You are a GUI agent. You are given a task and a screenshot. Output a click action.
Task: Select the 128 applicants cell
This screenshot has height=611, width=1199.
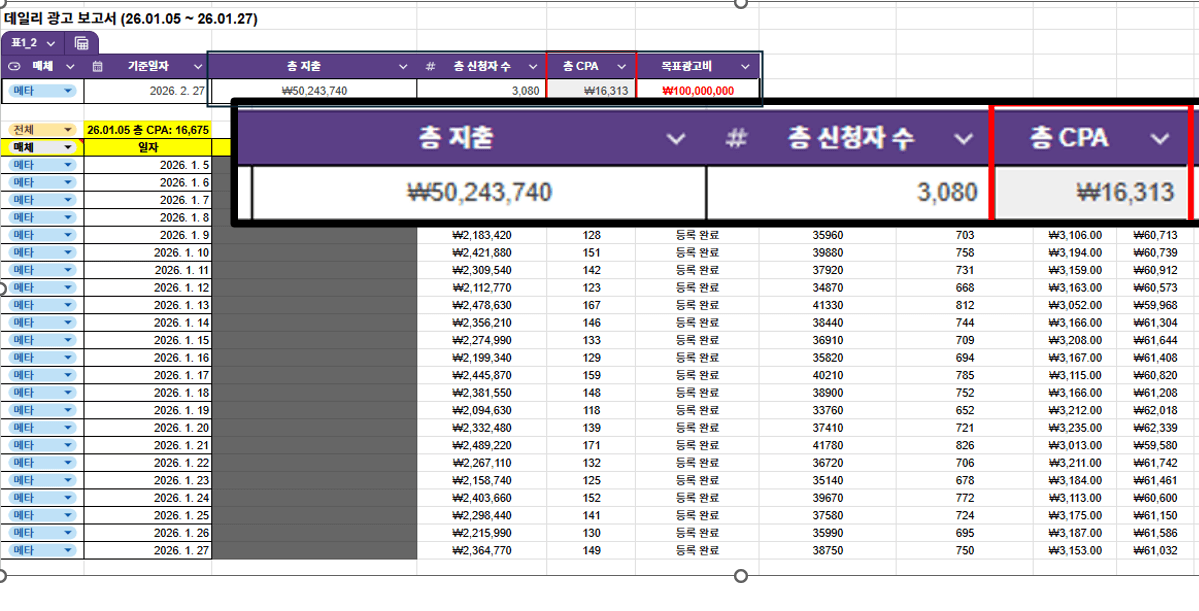point(591,235)
